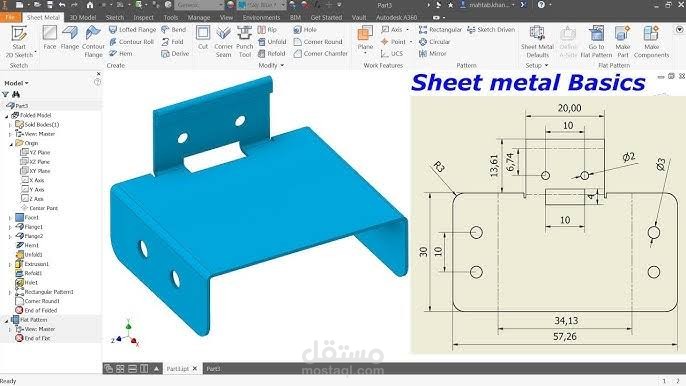Expand the Flange1 feature node

click(10, 227)
